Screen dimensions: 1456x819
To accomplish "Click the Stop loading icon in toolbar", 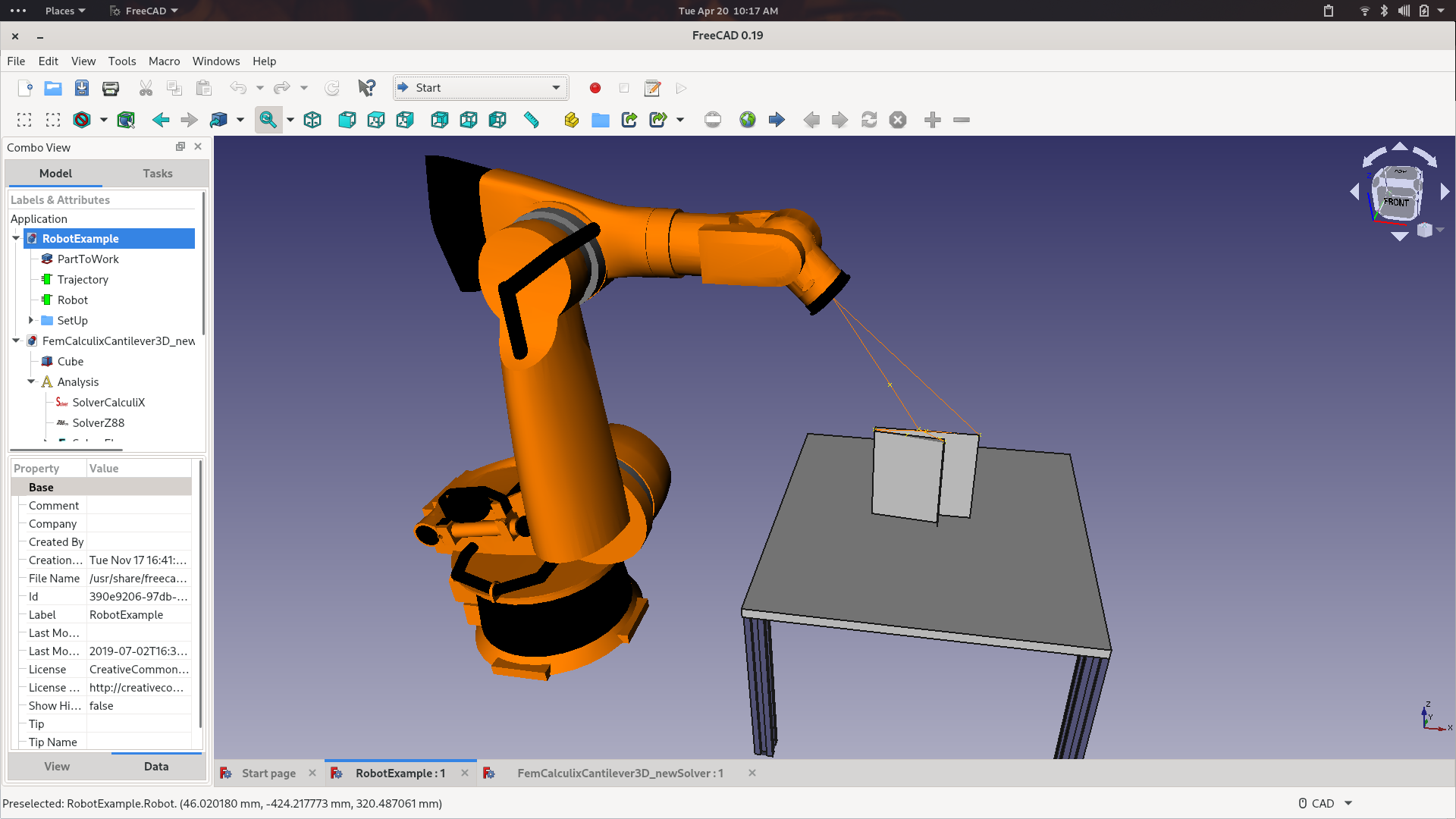I will (898, 120).
